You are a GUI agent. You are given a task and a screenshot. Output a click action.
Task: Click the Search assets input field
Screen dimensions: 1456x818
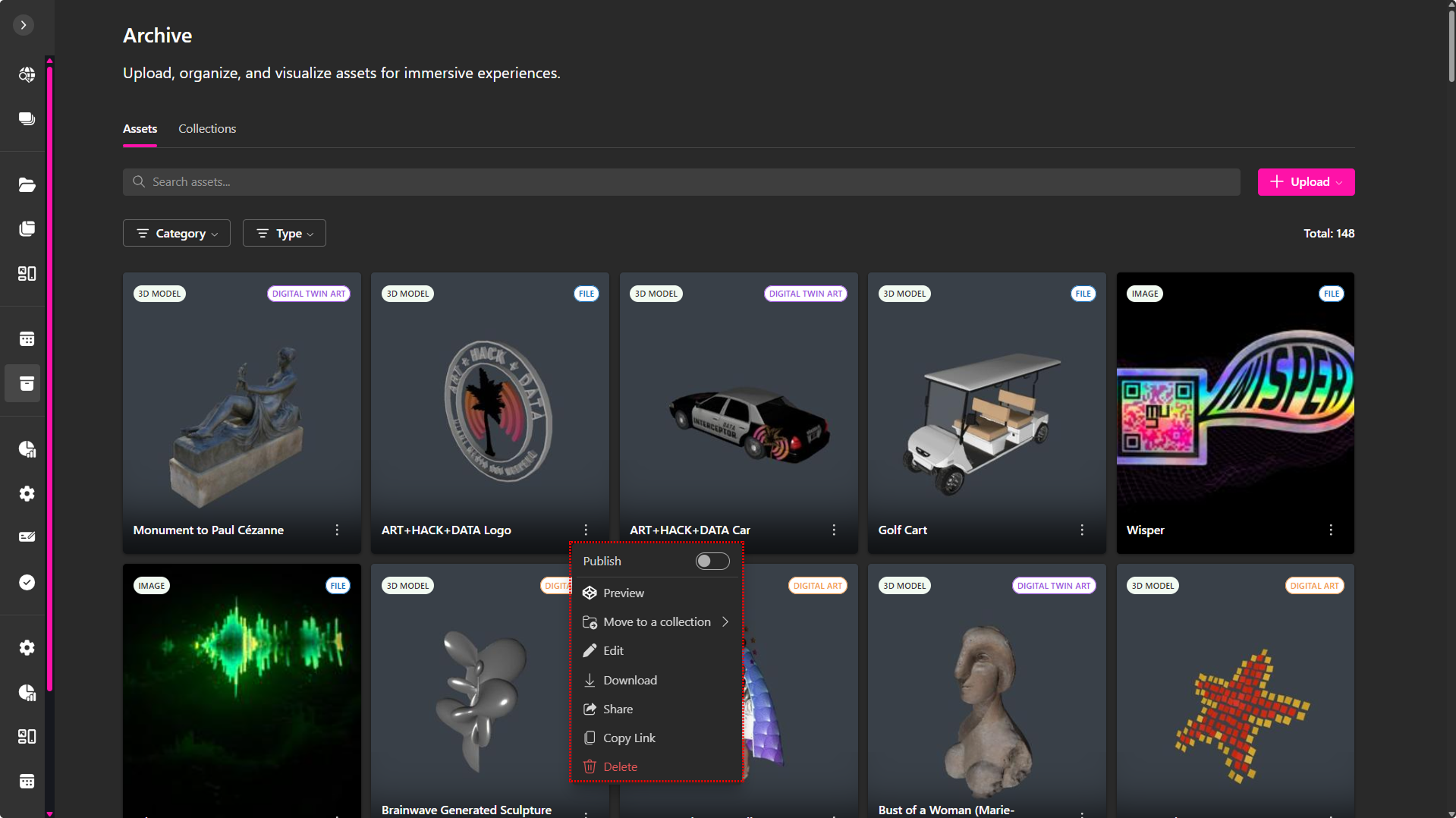(681, 182)
